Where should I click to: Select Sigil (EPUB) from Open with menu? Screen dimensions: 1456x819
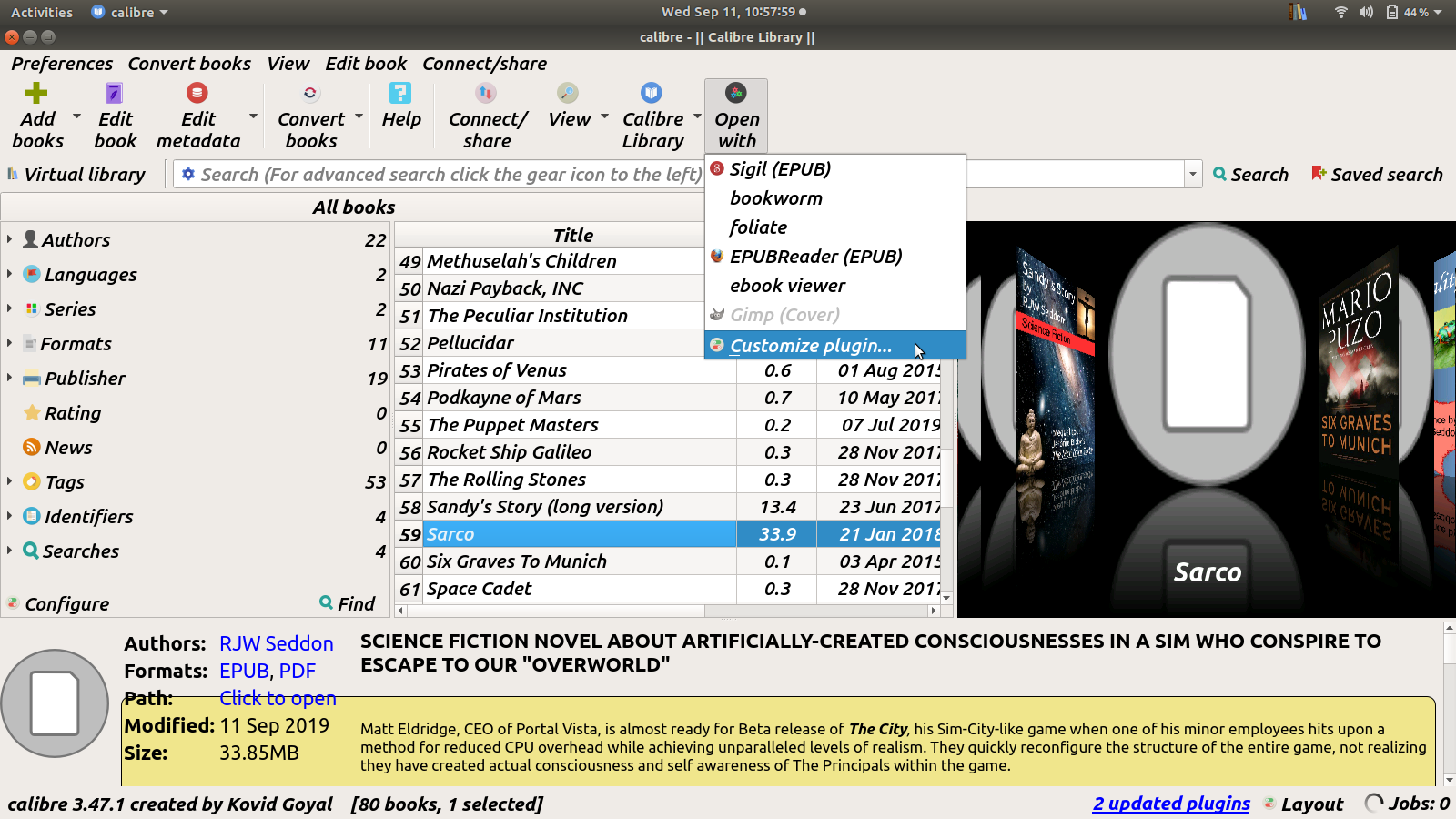834,169
